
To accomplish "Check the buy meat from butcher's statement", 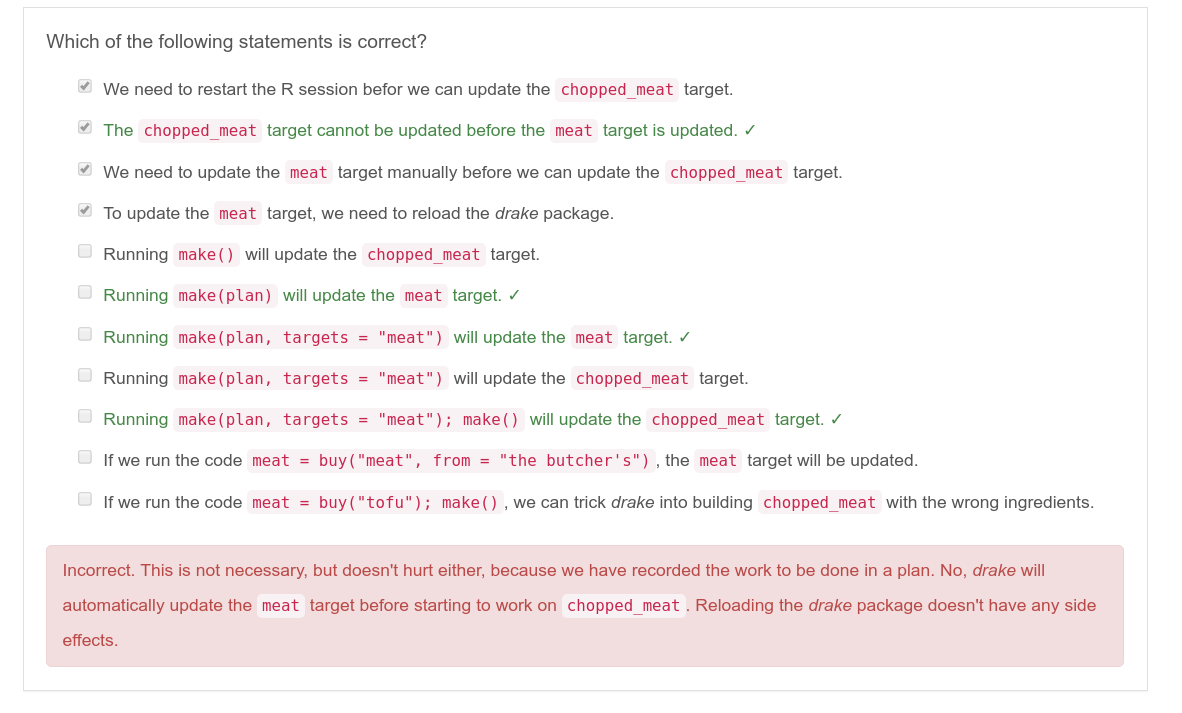I will coord(85,456).
